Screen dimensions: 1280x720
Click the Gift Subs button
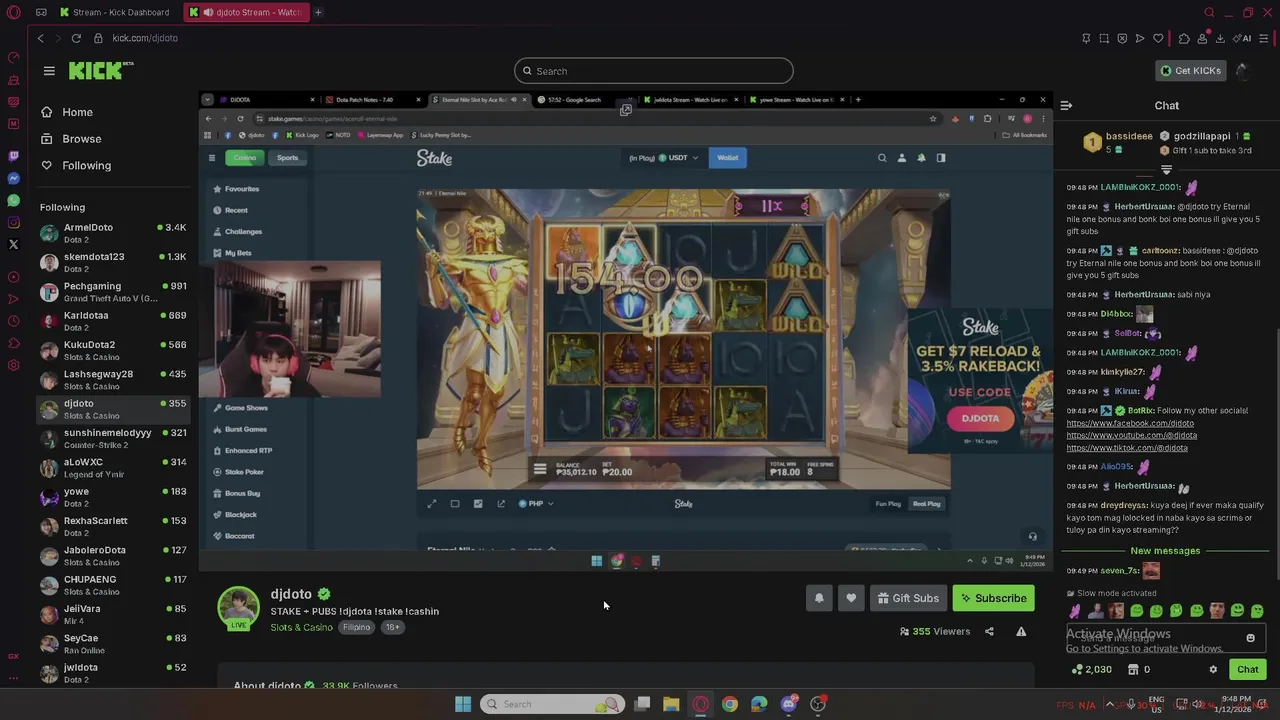tap(908, 598)
